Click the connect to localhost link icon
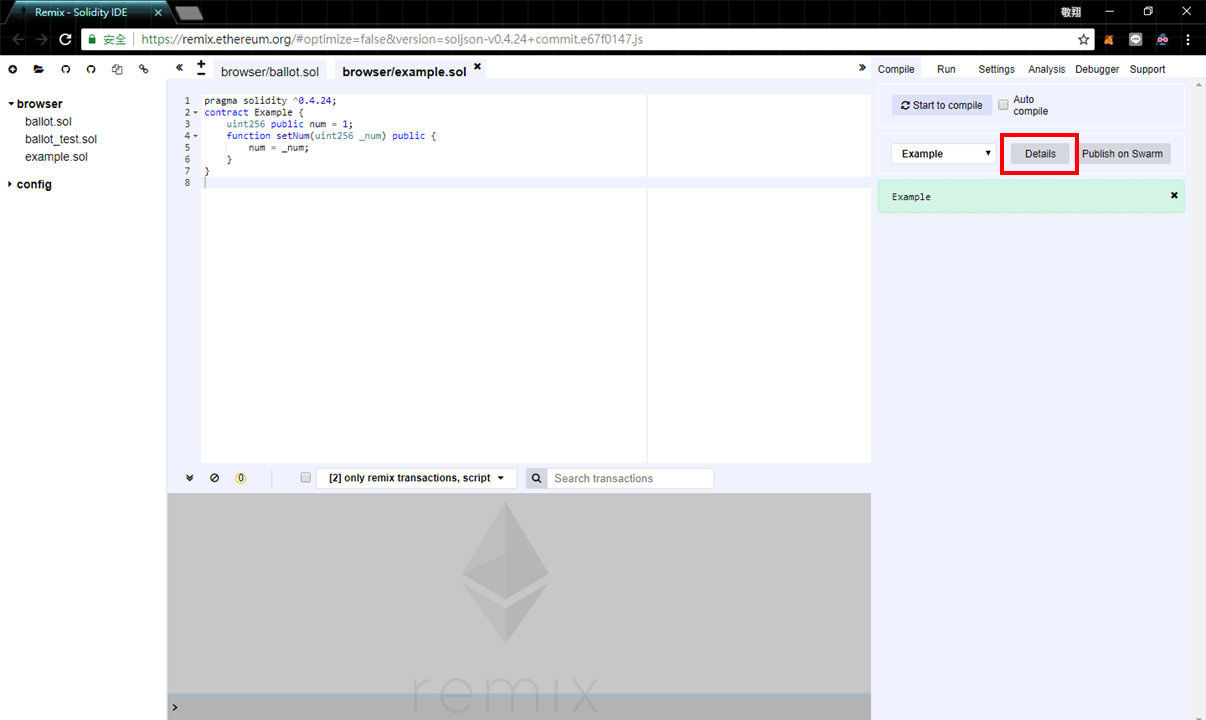 coord(143,69)
